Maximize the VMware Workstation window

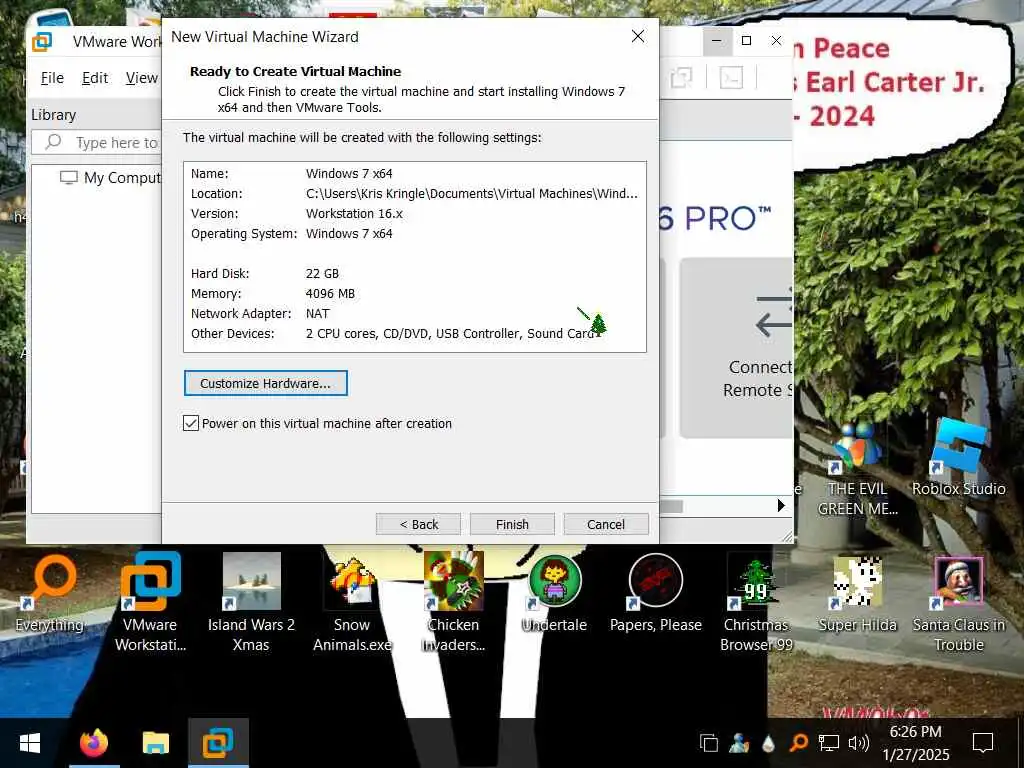click(x=746, y=40)
